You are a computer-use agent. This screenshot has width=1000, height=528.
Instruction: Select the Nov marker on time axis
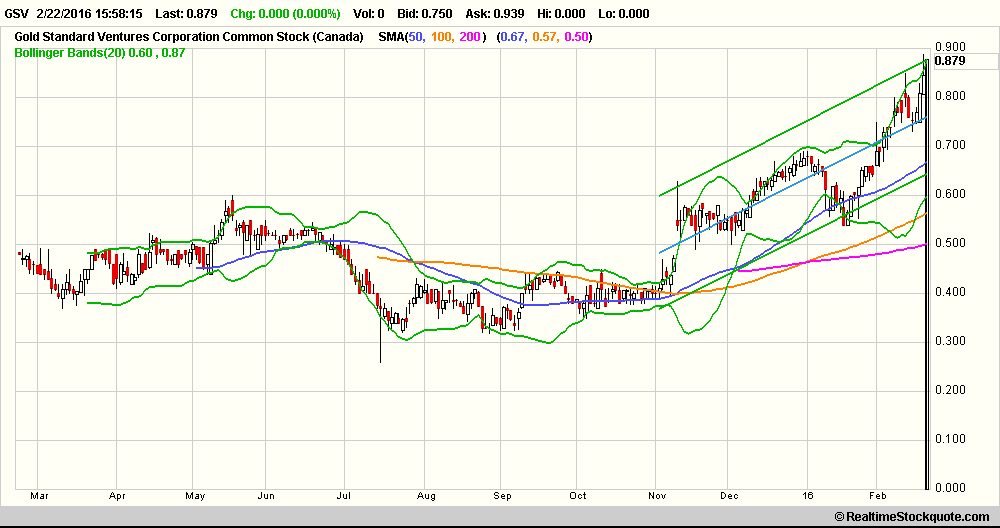(657, 495)
